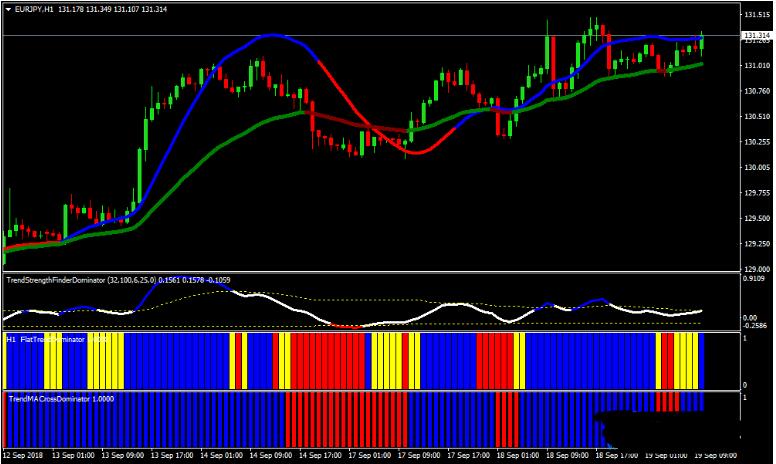Click the 131.010 price axis label
Image resolution: width=776 pixels, height=464 pixels.
click(757, 65)
